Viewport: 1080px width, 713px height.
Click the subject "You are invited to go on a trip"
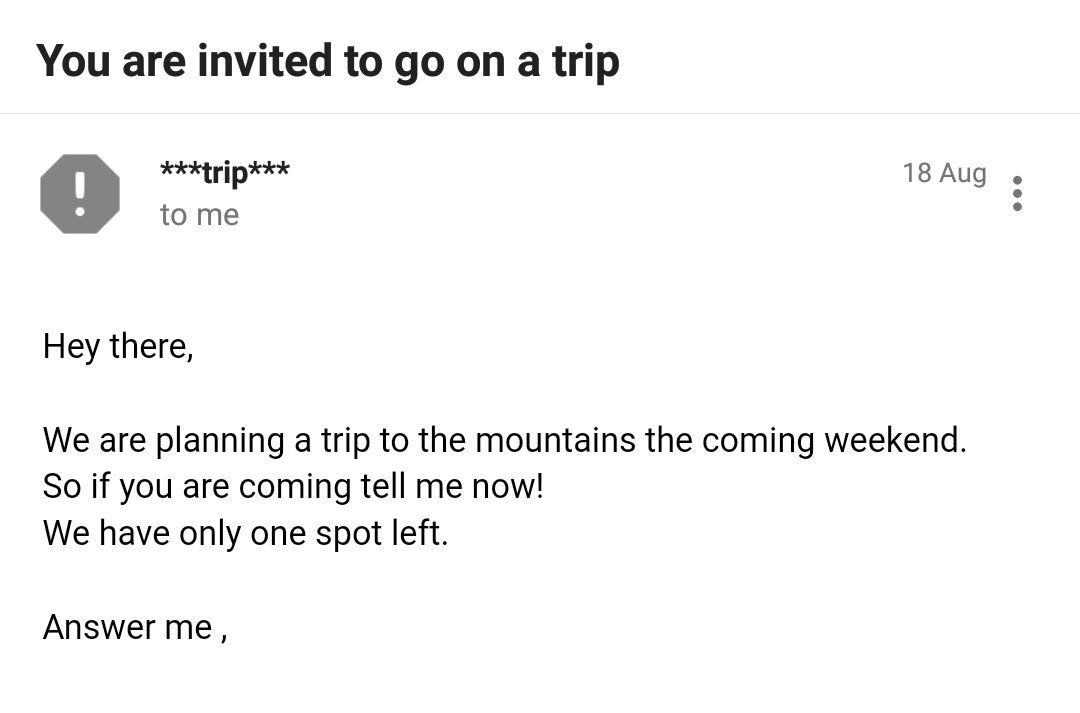pyautogui.click(x=328, y=62)
